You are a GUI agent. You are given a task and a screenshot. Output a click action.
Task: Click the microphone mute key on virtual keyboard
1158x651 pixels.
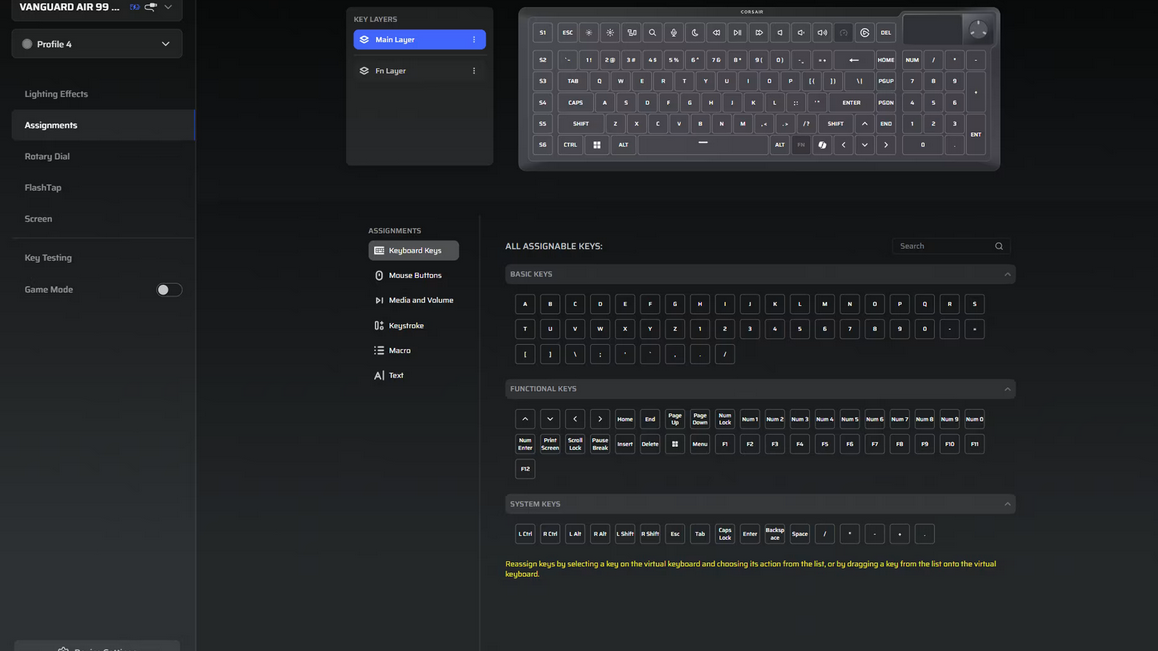point(673,33)
